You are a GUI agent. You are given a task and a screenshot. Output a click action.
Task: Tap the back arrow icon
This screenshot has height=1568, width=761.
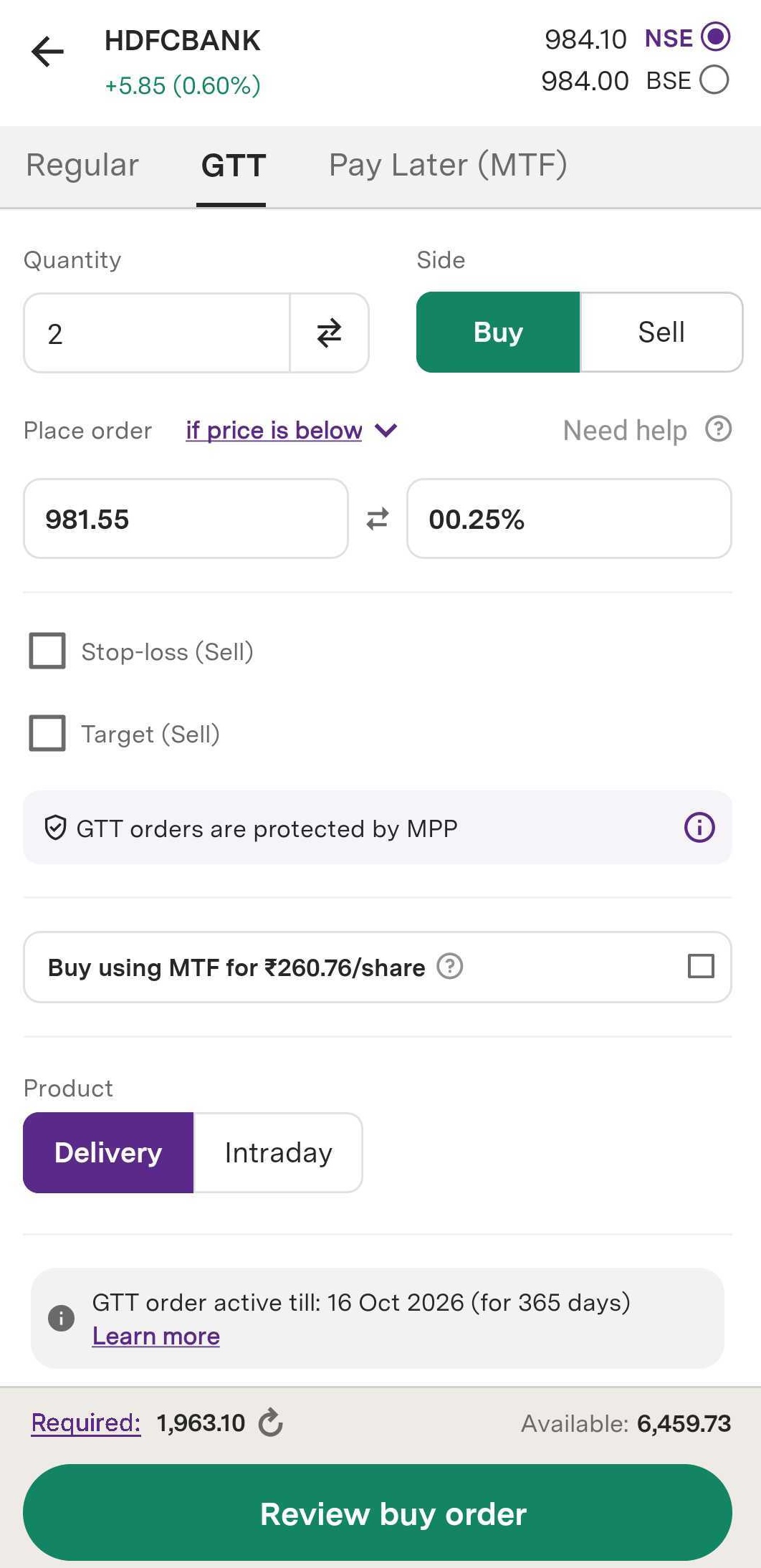pyautogui.click(x=48, y=52)
